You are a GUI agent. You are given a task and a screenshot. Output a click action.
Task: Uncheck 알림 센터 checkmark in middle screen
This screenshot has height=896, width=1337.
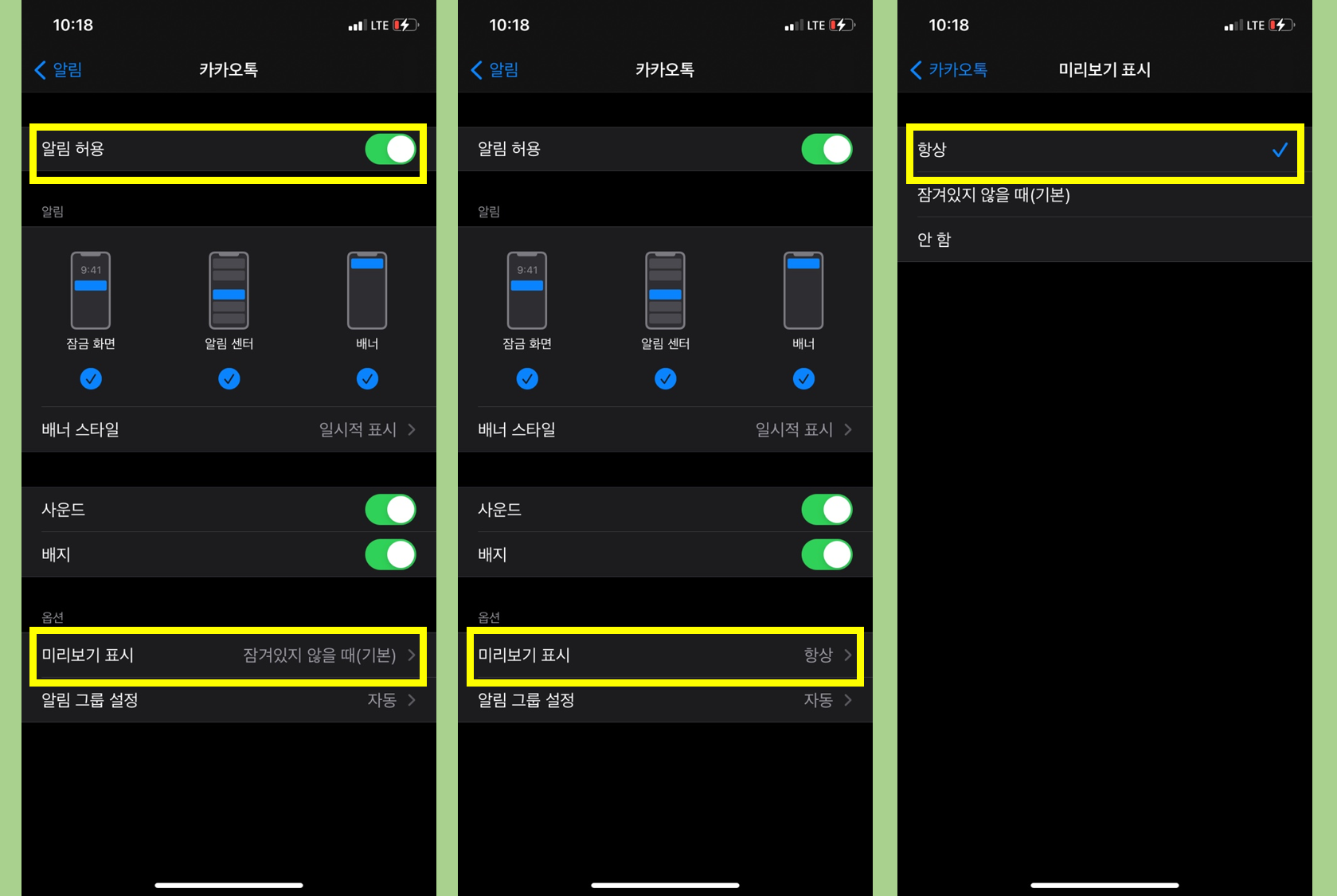(666, 379)
